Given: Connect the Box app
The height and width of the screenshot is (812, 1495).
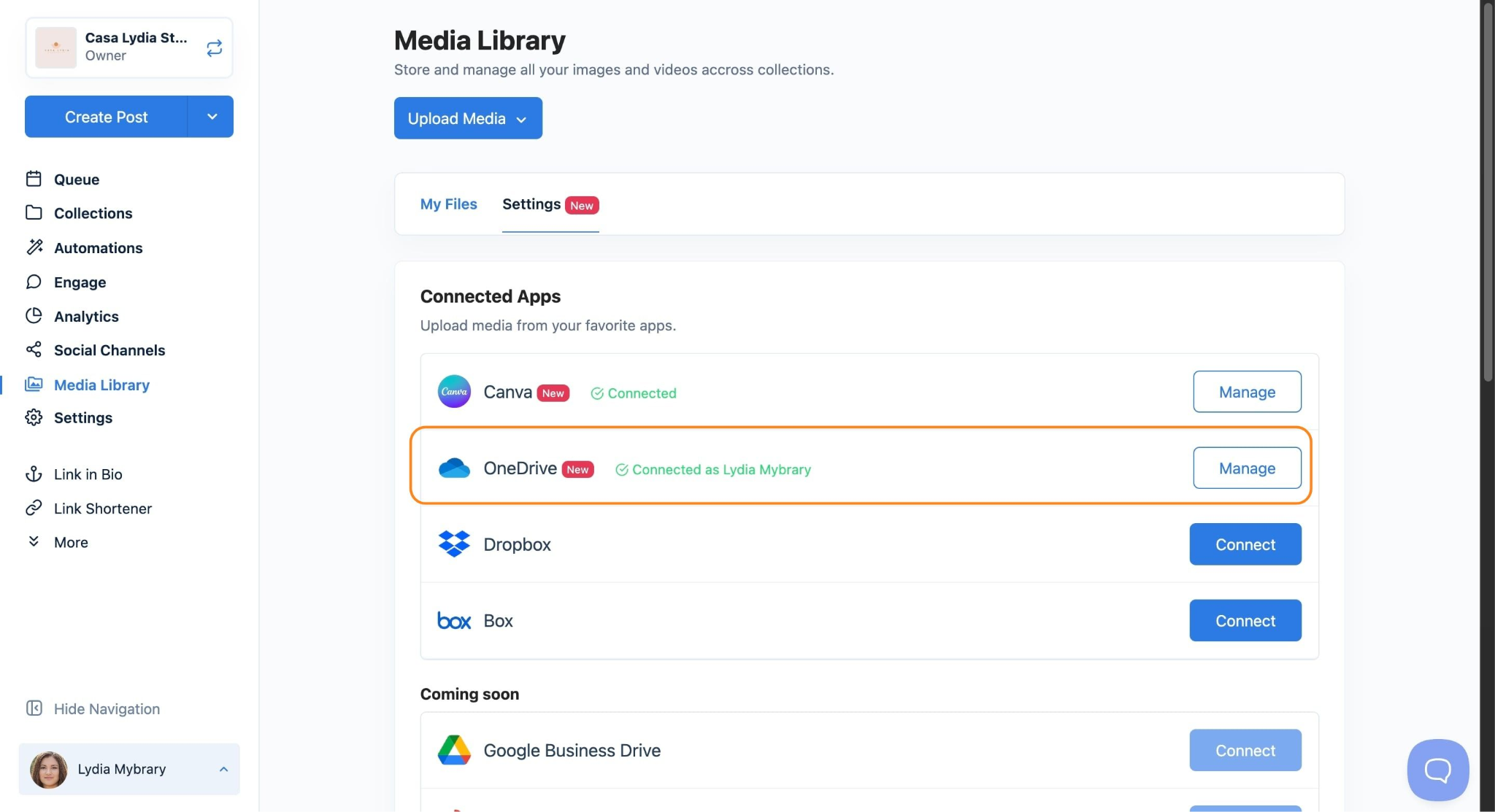Looking at the screenshot, I should click(1245, 621).
